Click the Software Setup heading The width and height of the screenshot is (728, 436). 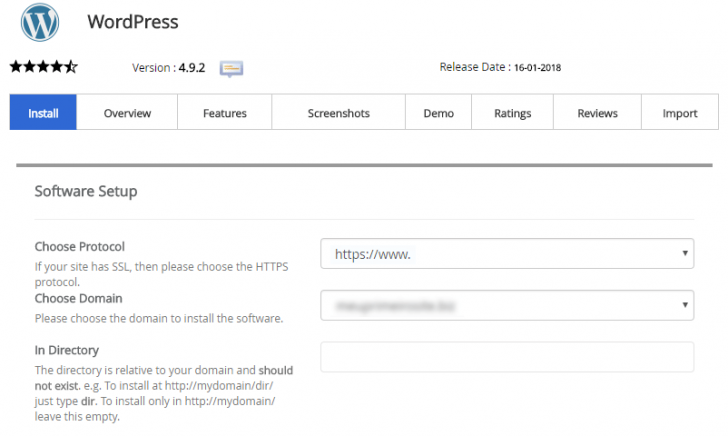pos(86,191)
